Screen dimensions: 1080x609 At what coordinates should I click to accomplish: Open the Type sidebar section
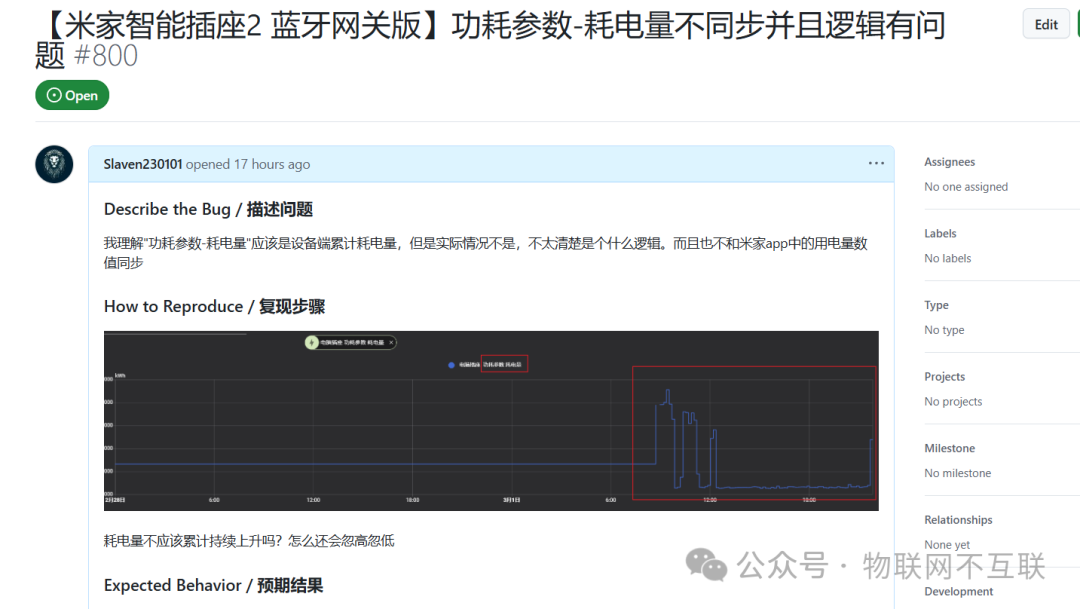(936, 305)
